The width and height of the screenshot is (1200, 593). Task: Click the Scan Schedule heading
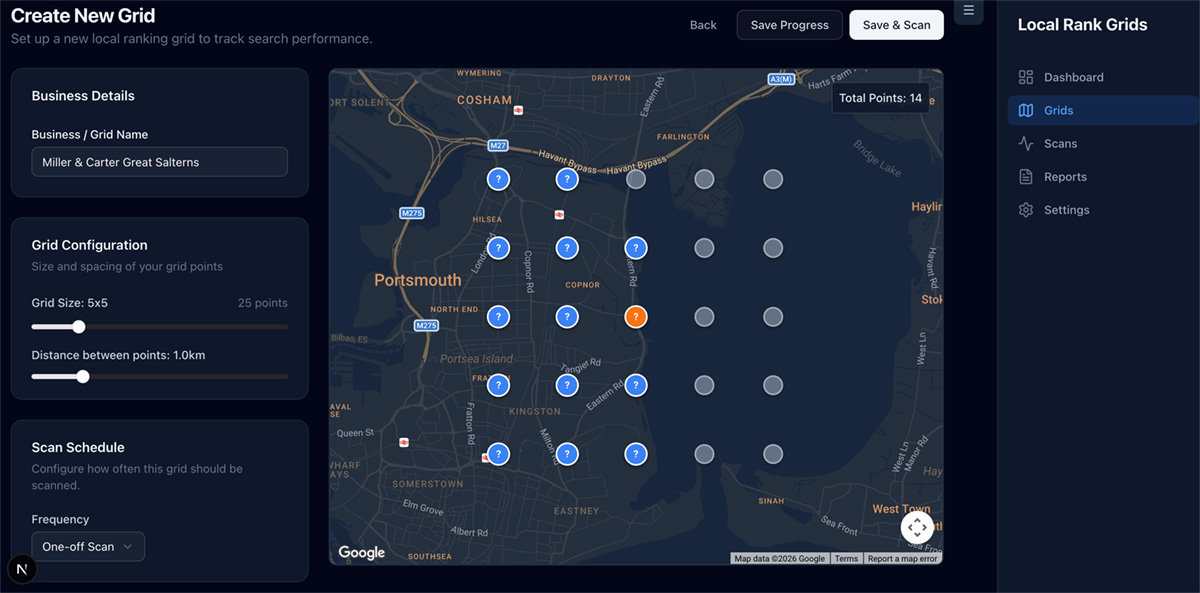(78, 447)
